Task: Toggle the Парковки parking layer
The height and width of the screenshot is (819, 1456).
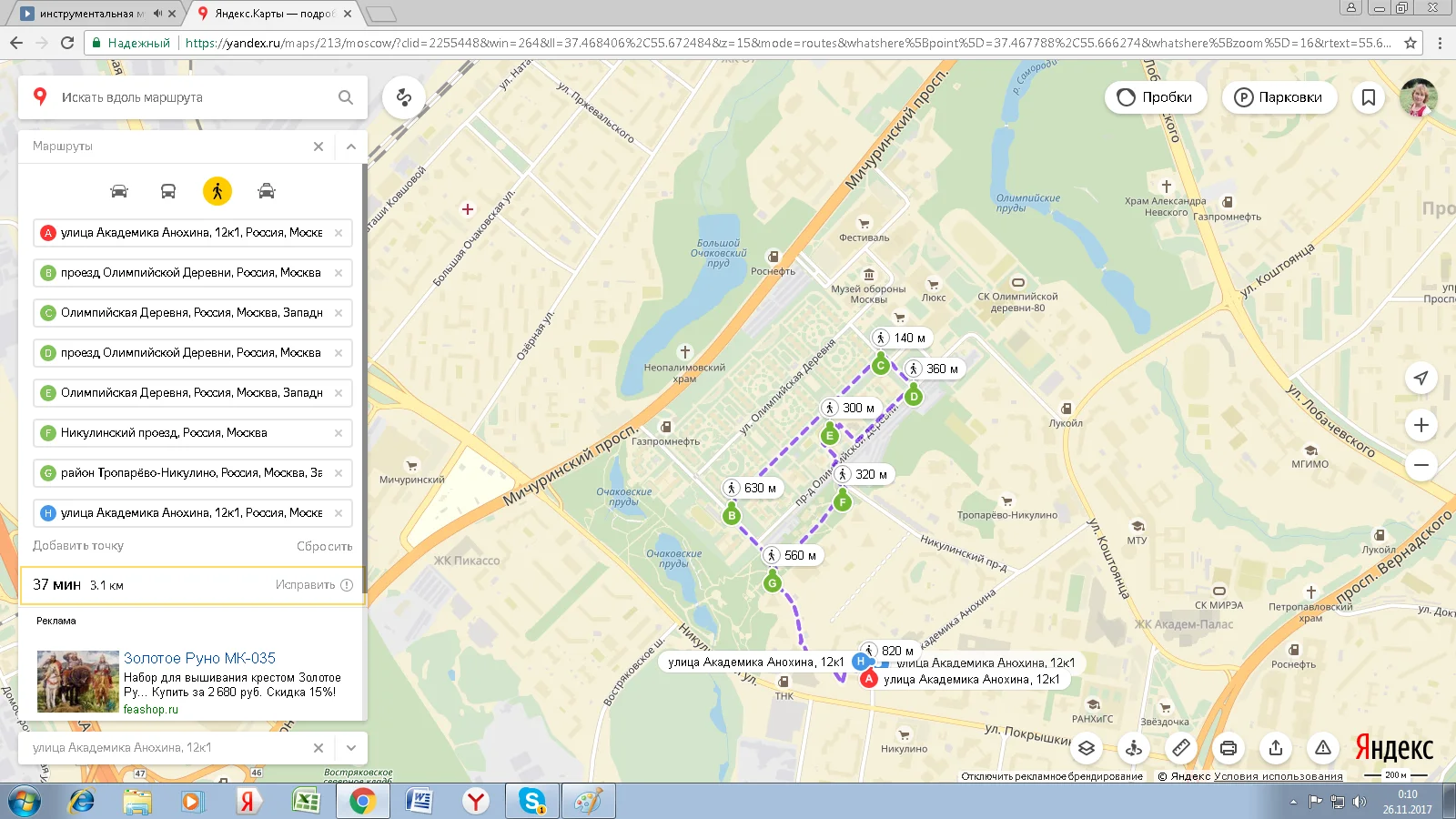Action: click(x=1279, y=97)
